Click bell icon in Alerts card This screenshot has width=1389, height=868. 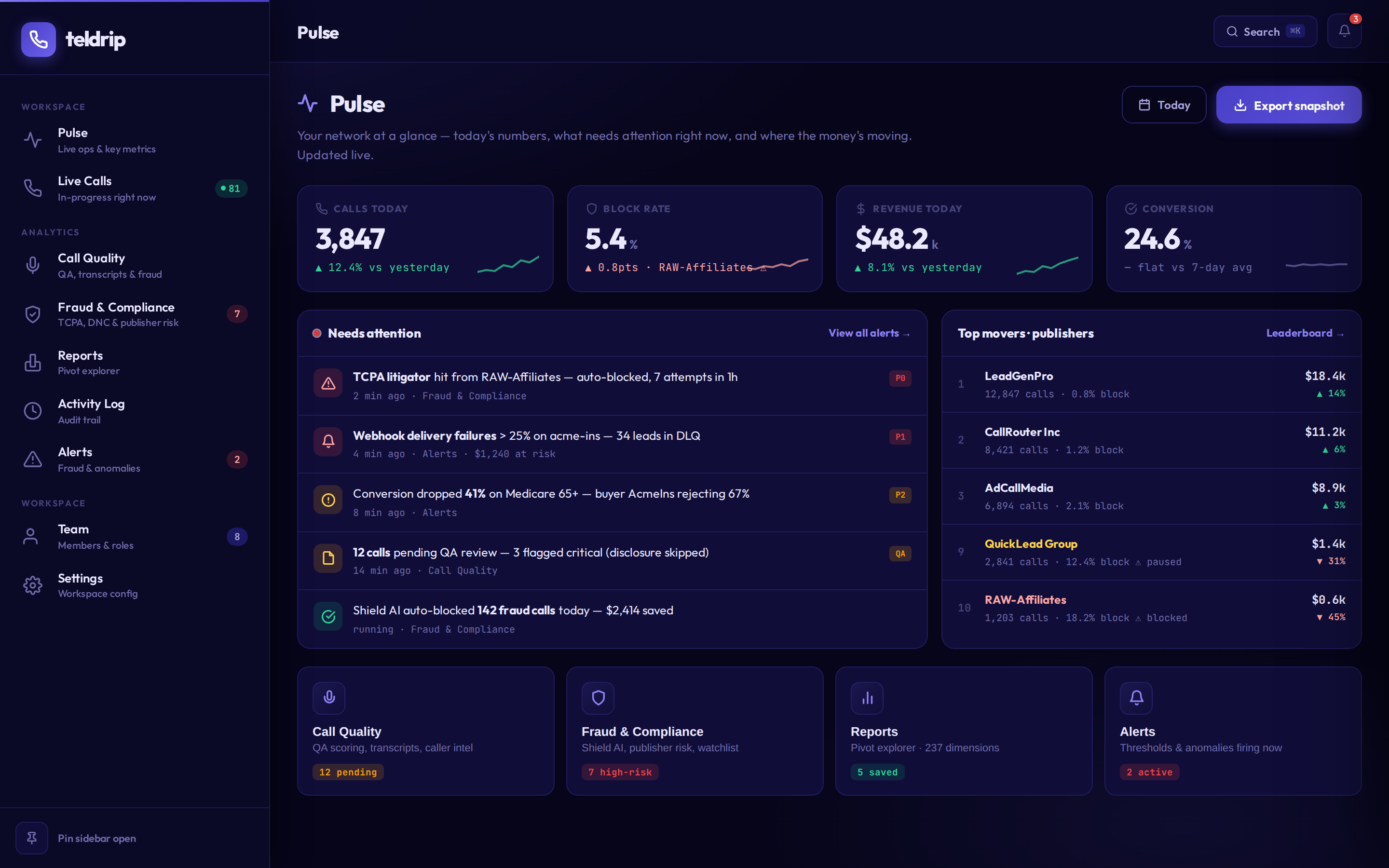[1136, 697]
